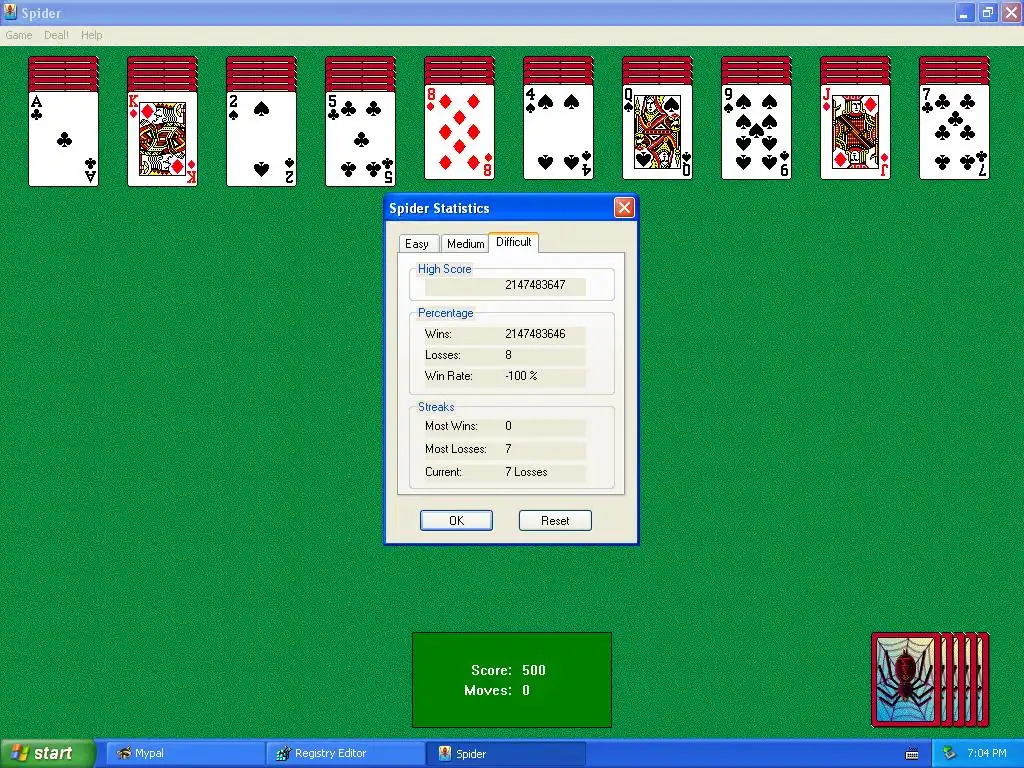This screenshot has width=1024, height=768.
Task: Click the Losses value 8
Action: coord(508,355)
